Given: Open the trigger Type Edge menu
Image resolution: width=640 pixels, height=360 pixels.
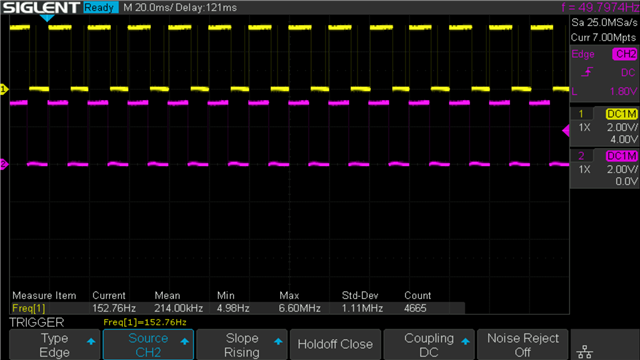Looking at the screenshot, I should click(54, 345).
